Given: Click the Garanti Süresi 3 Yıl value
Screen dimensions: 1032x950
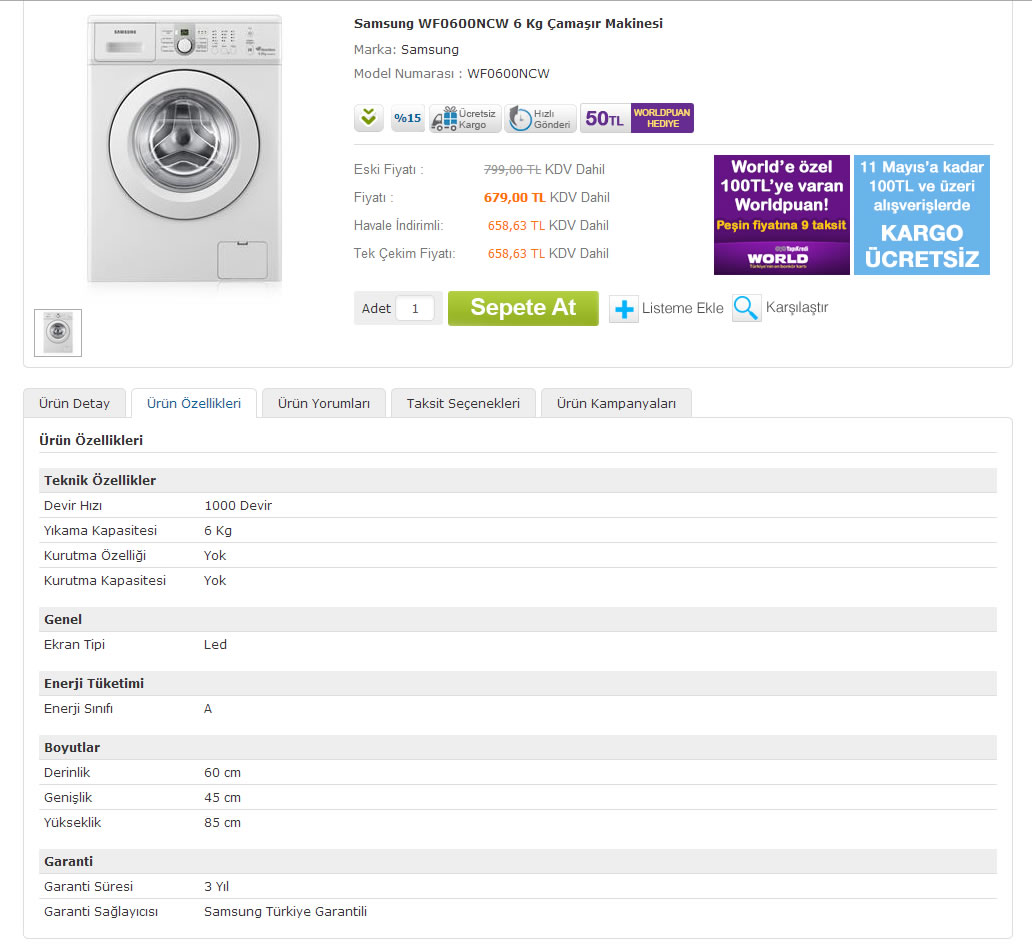Looking at the screenshot, I should pos(217,886).
